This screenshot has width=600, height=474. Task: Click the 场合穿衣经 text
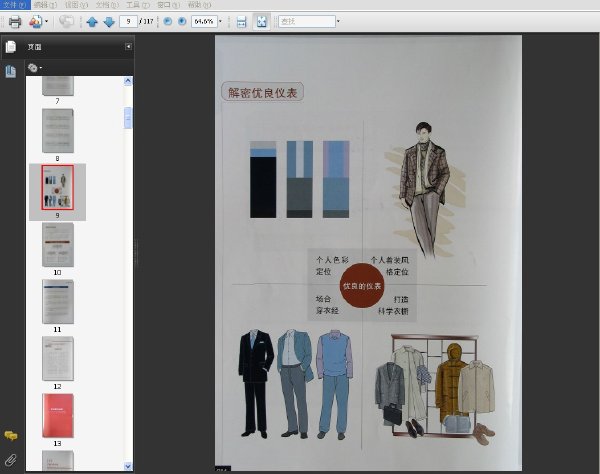click(327, 305)
